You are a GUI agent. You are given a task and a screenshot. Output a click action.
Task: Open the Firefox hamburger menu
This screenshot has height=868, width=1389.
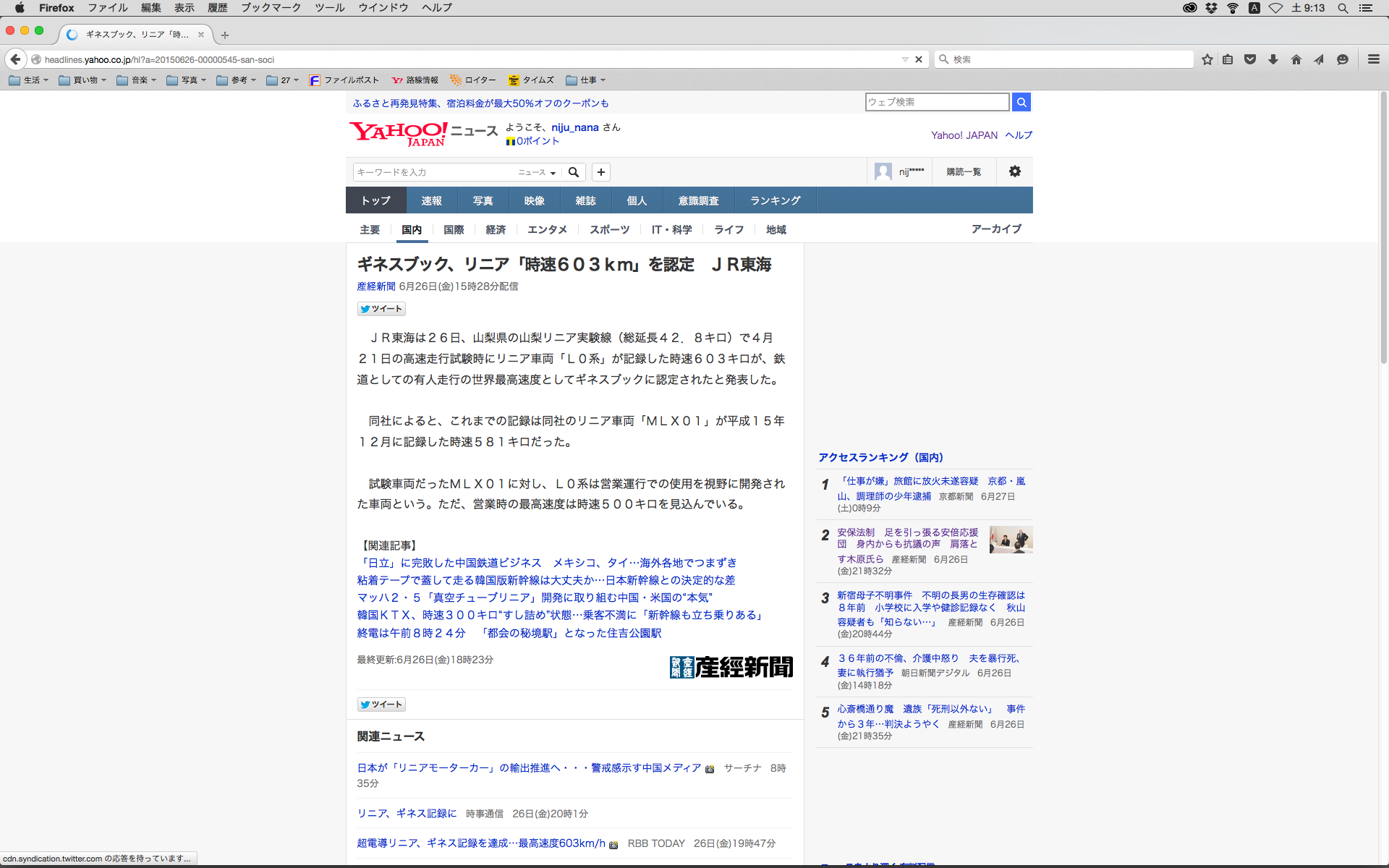pyautogui.click(x=1373, y=59)
